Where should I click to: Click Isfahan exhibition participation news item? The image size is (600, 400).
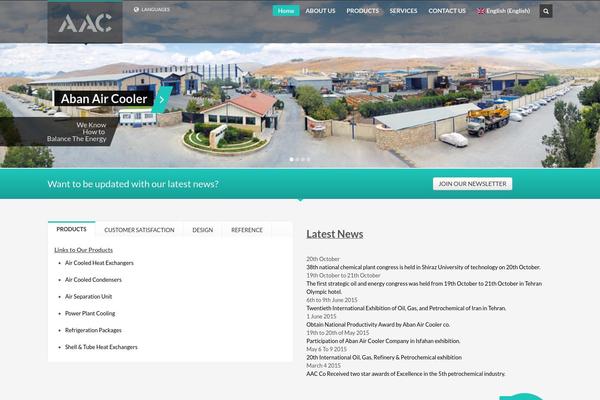click(x=383, y=341)
